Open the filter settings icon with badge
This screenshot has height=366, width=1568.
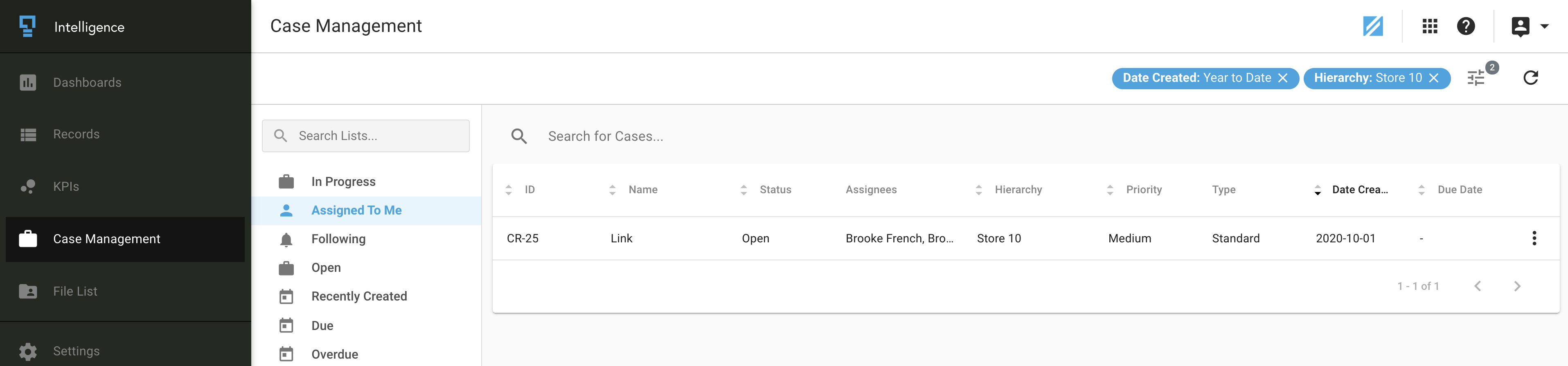coord(1477,78)
